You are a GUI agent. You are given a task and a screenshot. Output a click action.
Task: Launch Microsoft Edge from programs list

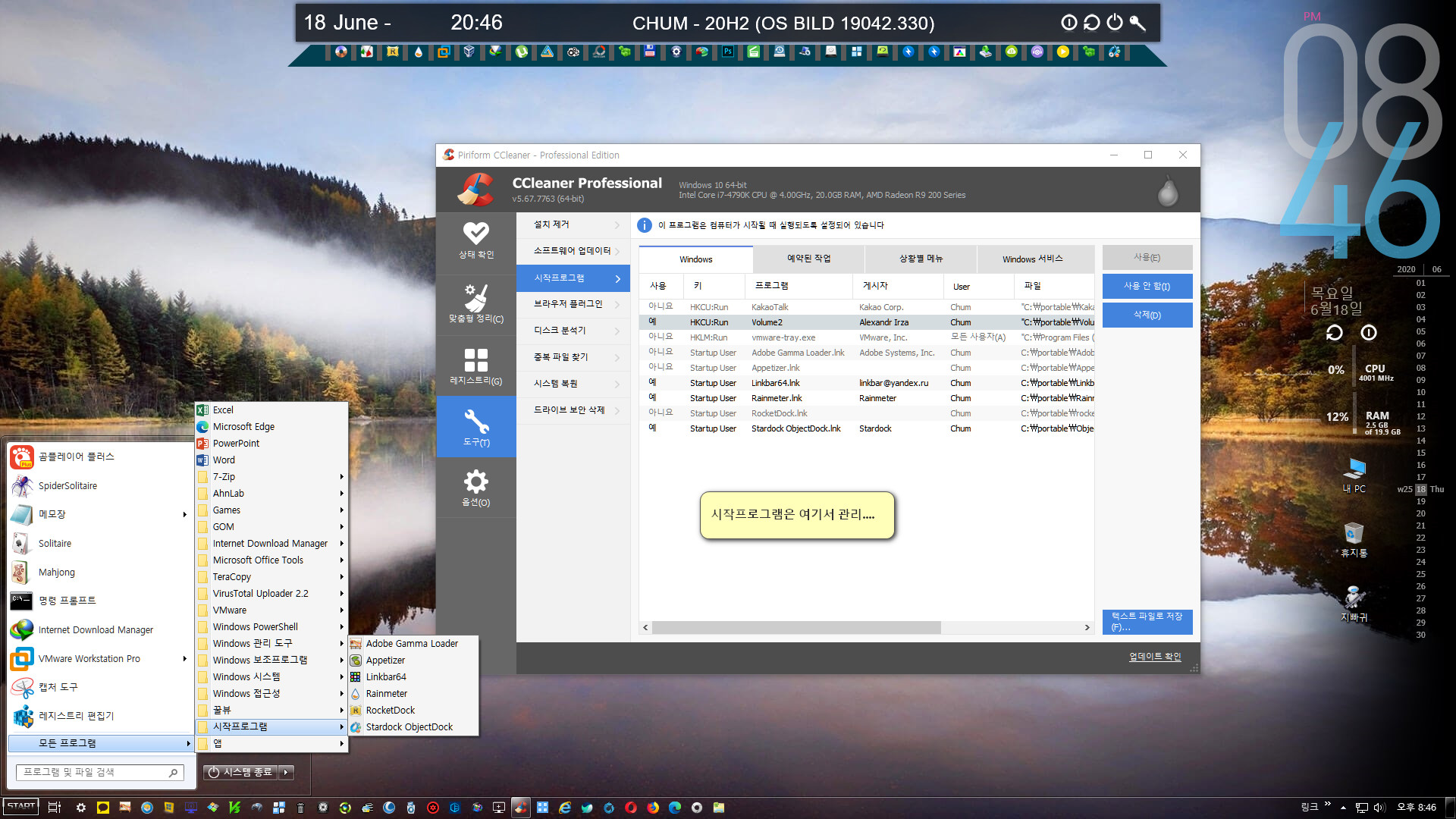coord(271,426)
